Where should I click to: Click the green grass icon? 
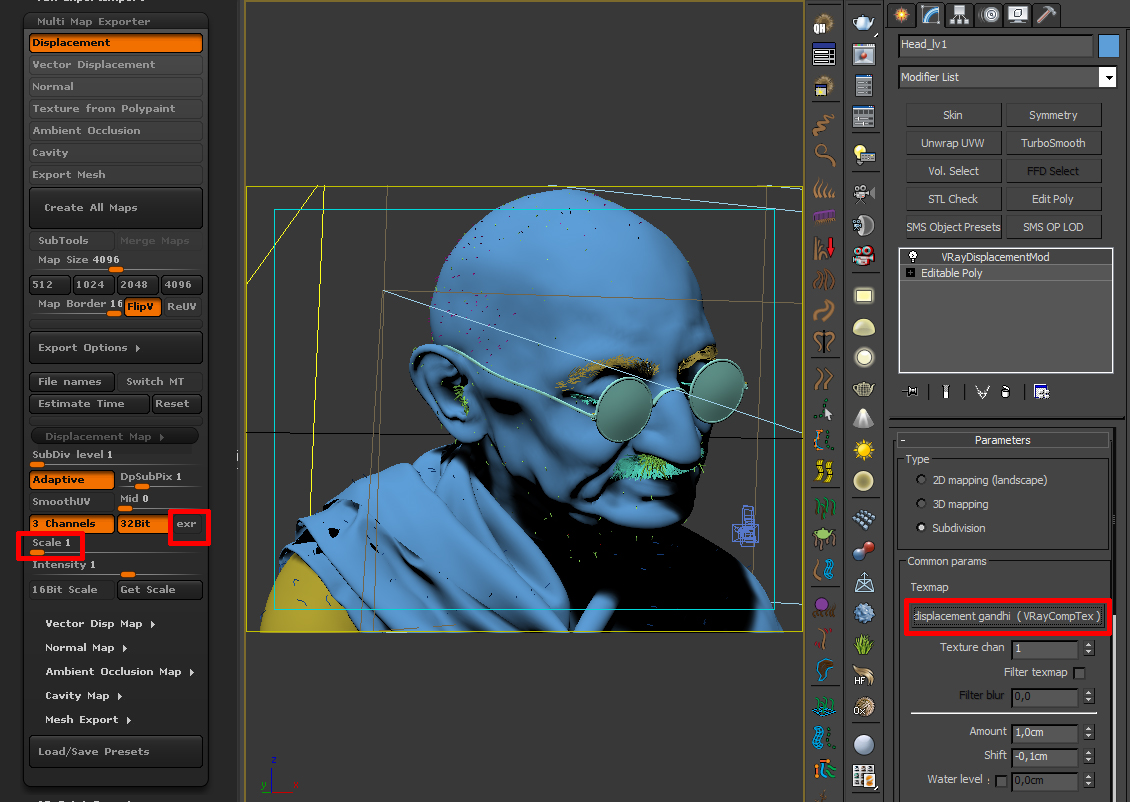863,643
